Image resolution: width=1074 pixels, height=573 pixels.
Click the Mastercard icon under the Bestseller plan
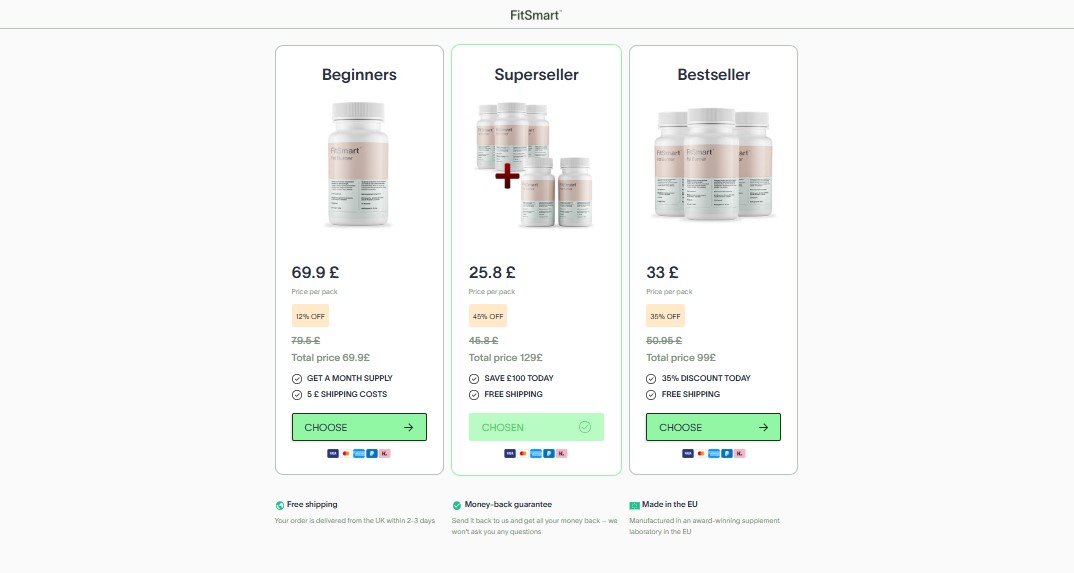tap(700, 453)
